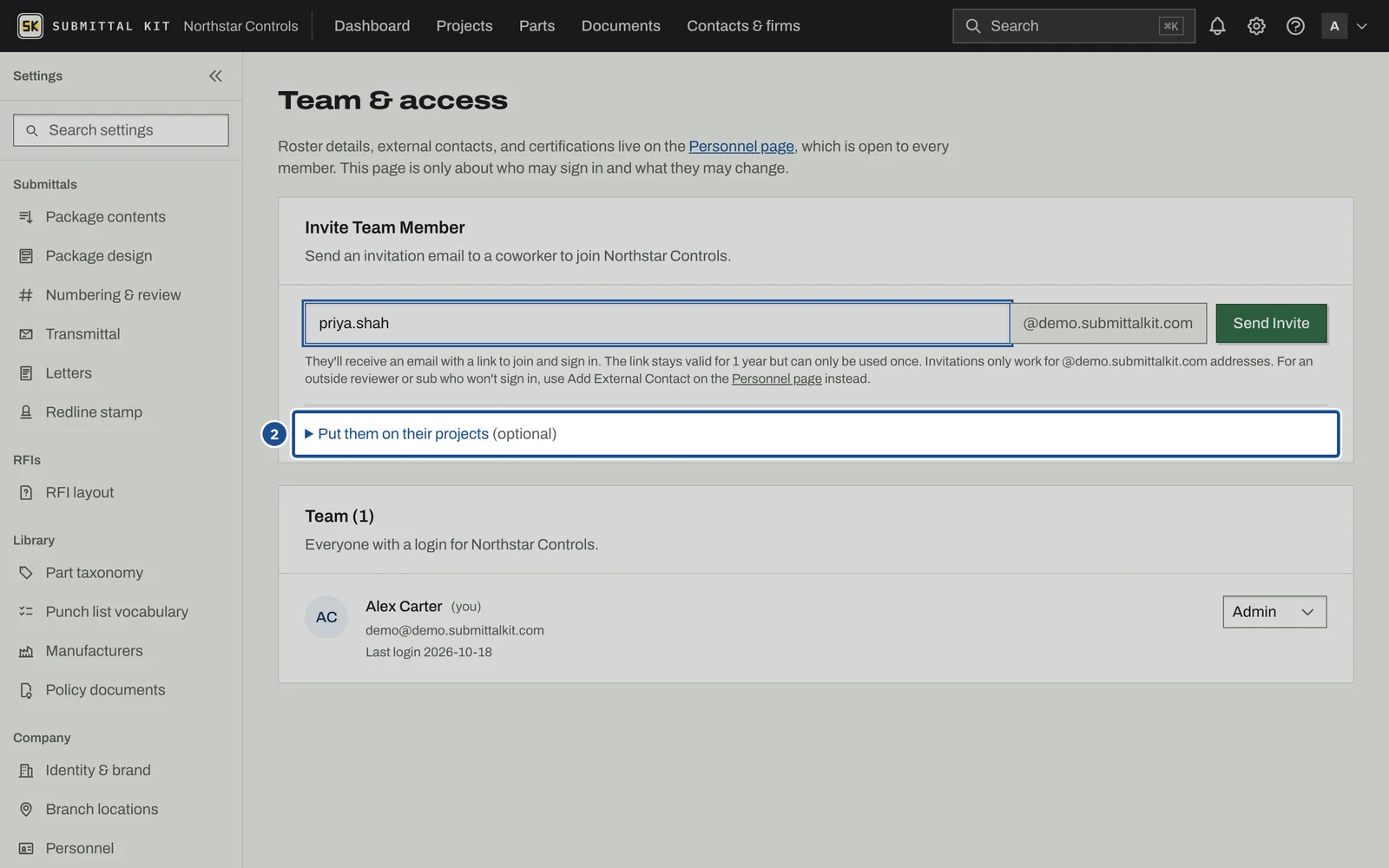Image resolution: width=1389 pixels, height=868 pixels.
Task: Open the Parts menu item
Action: click(x=537, y=26)
